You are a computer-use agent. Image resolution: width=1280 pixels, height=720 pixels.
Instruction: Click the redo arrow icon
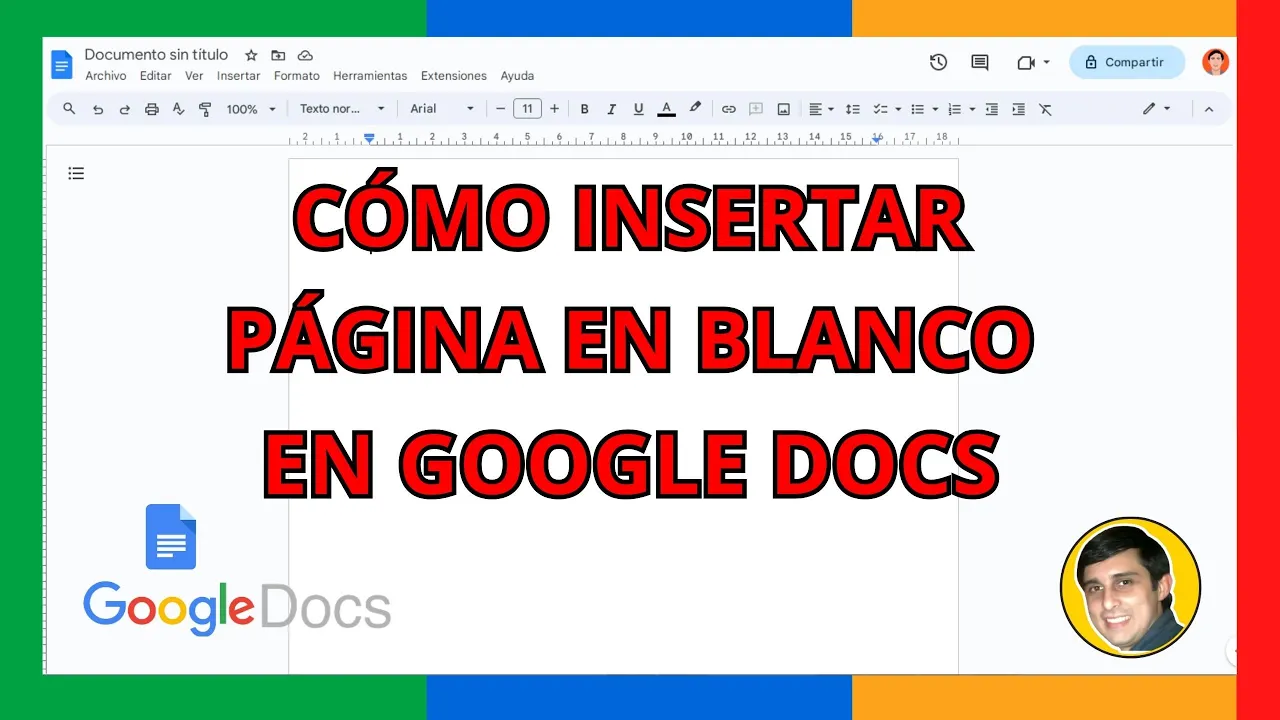coord(124,109)
